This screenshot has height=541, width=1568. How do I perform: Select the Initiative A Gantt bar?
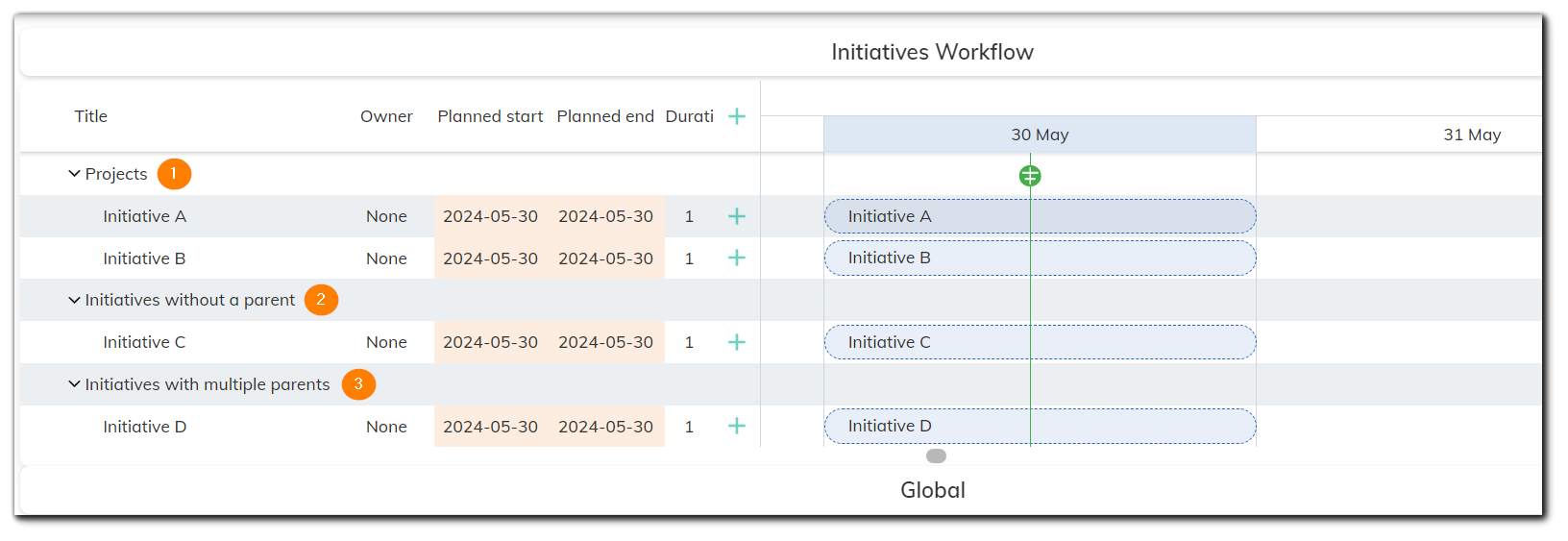click(x=1040, y=216)
